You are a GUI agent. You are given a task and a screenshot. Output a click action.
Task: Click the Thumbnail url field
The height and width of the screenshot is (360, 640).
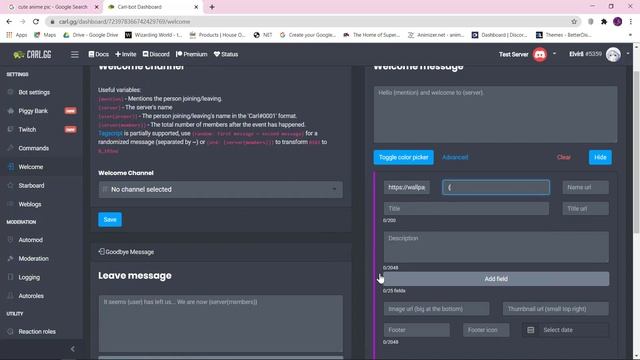pos(556,309)
